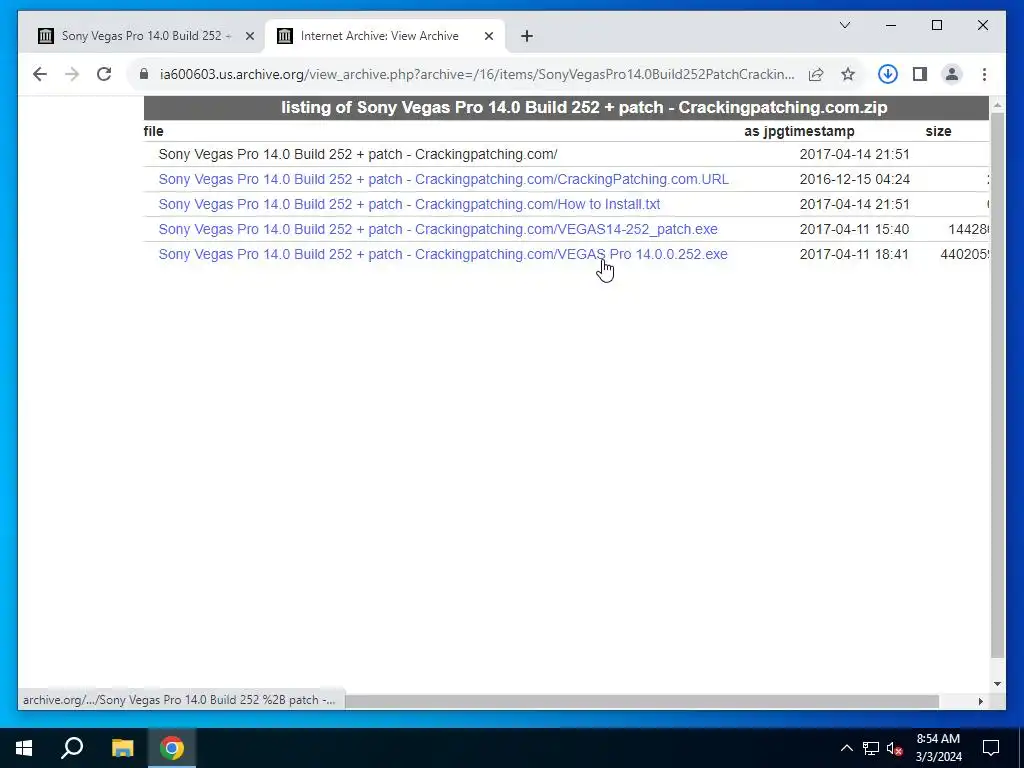Image resolution: width=1024 pixels, height=768 pixels.
Task: Click the horizontal scrollbar thumb
Action: pyautogui.click(x=642, y=701)
